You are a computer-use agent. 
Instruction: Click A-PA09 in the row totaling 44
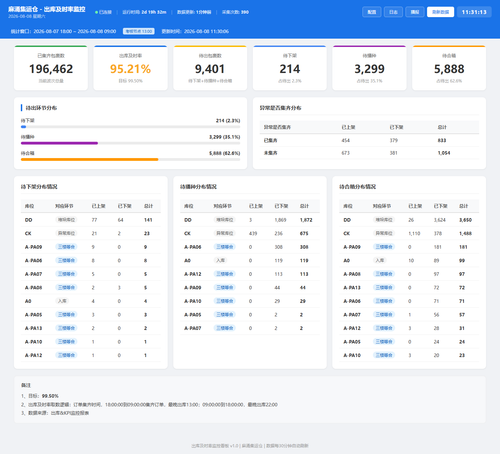[x=193, y=288]
